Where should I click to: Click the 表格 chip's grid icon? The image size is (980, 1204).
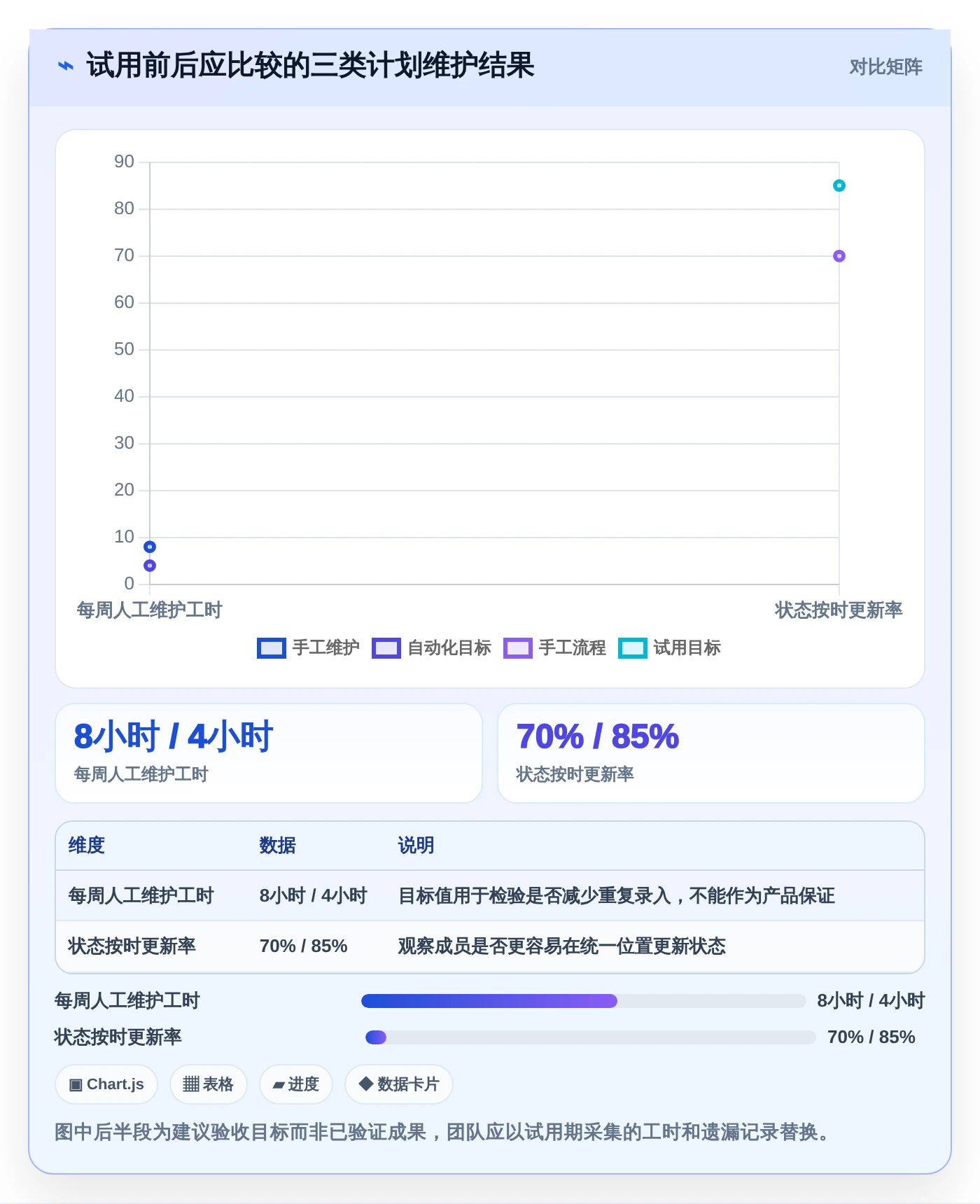pyautogui.click(x=191, y=1084)
